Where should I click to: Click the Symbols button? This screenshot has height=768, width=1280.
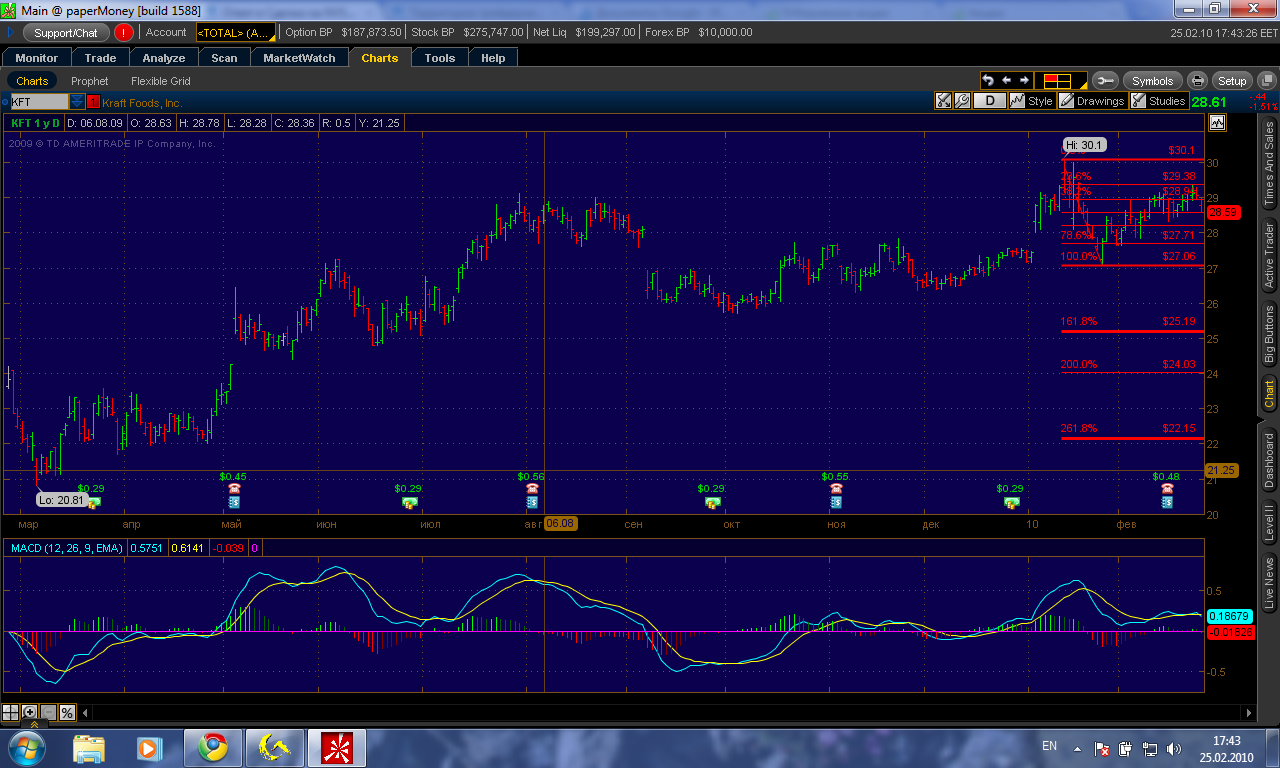[1152, 81]
